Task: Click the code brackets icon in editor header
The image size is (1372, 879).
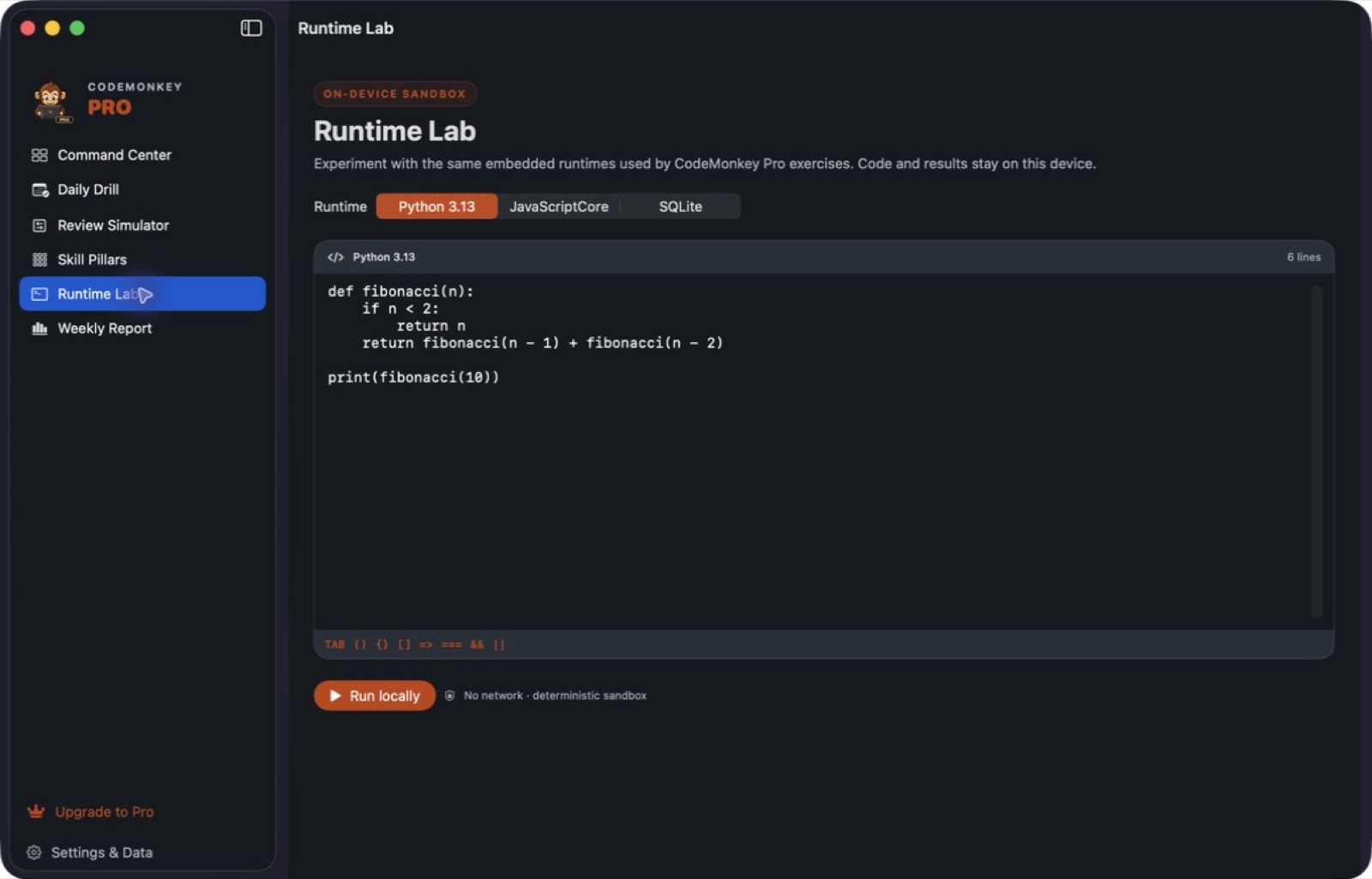Action: click(335, 257)
